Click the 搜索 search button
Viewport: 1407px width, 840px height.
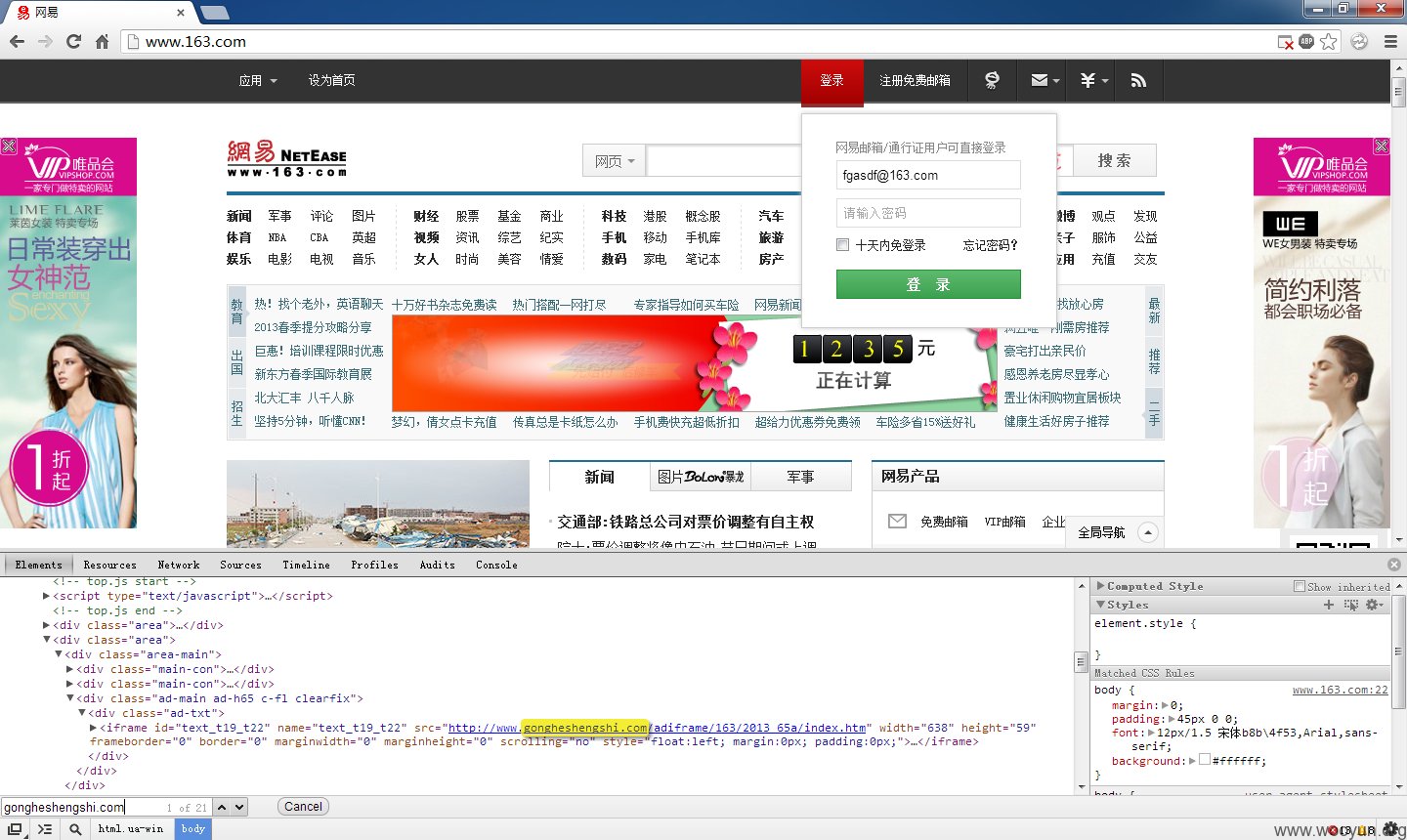tap(1114, 160)
